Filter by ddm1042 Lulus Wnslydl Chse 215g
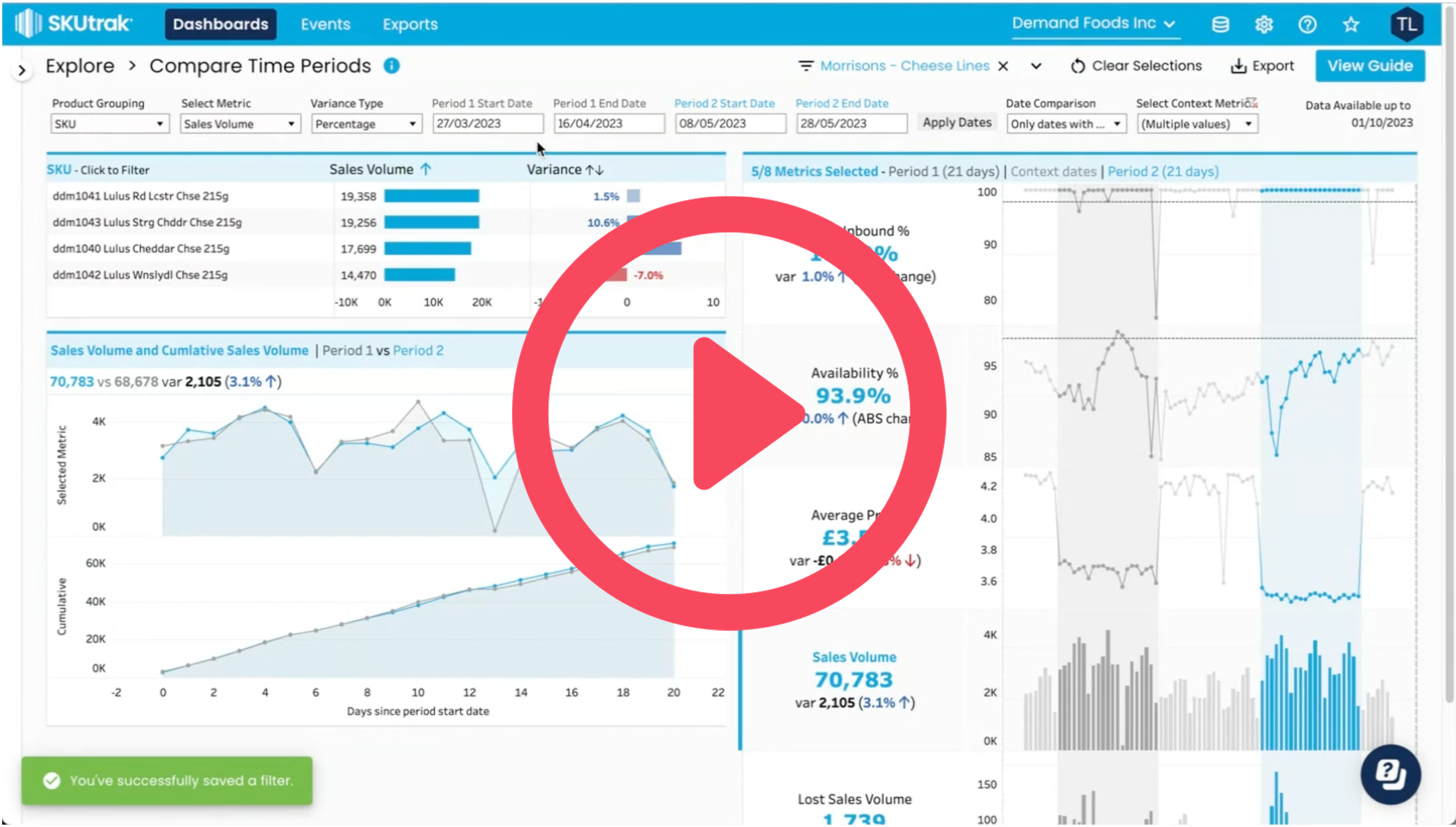Screen dimensions: 1456x827 coord(140,275)
